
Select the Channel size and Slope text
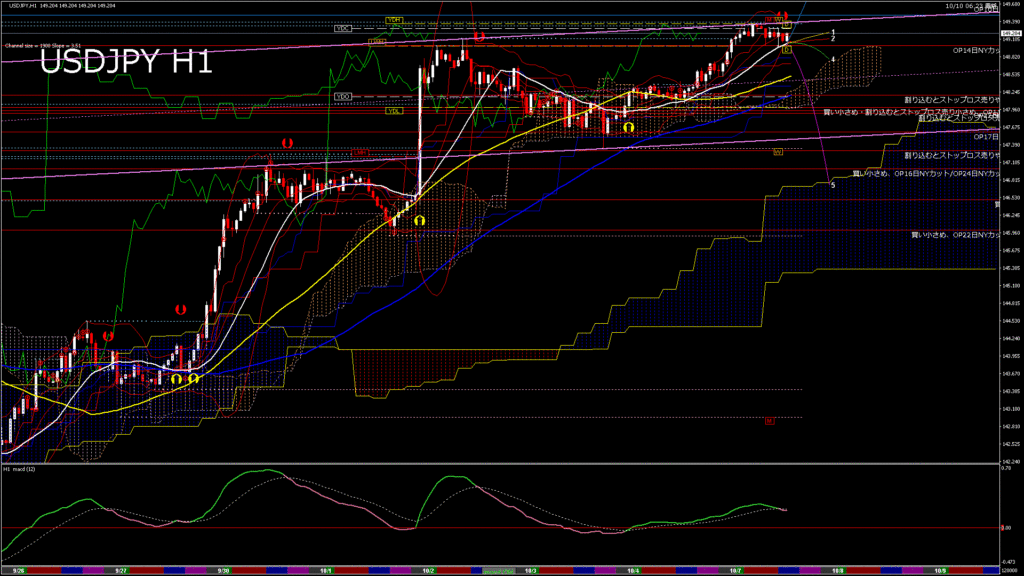point(43,46)
